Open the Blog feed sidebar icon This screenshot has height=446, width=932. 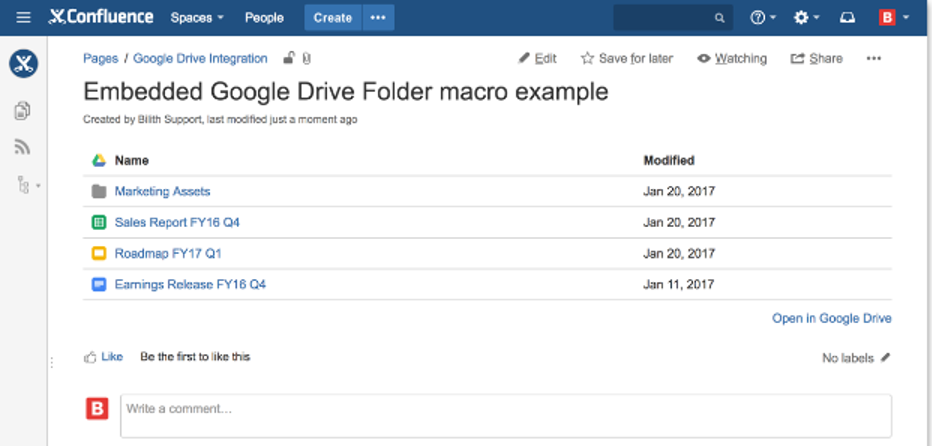(x=22, y=147)
